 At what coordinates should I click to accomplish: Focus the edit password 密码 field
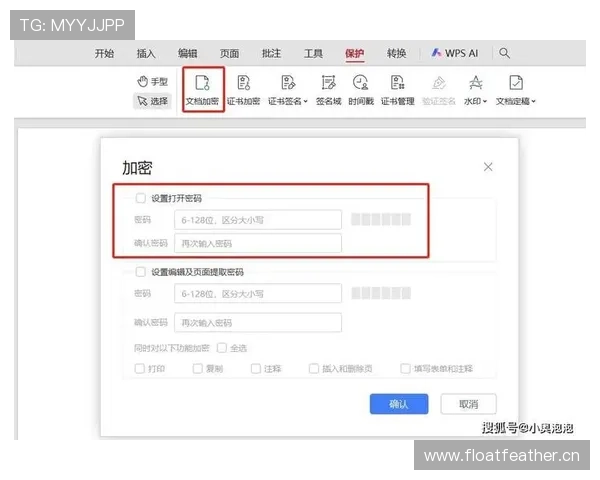[258, 294]
